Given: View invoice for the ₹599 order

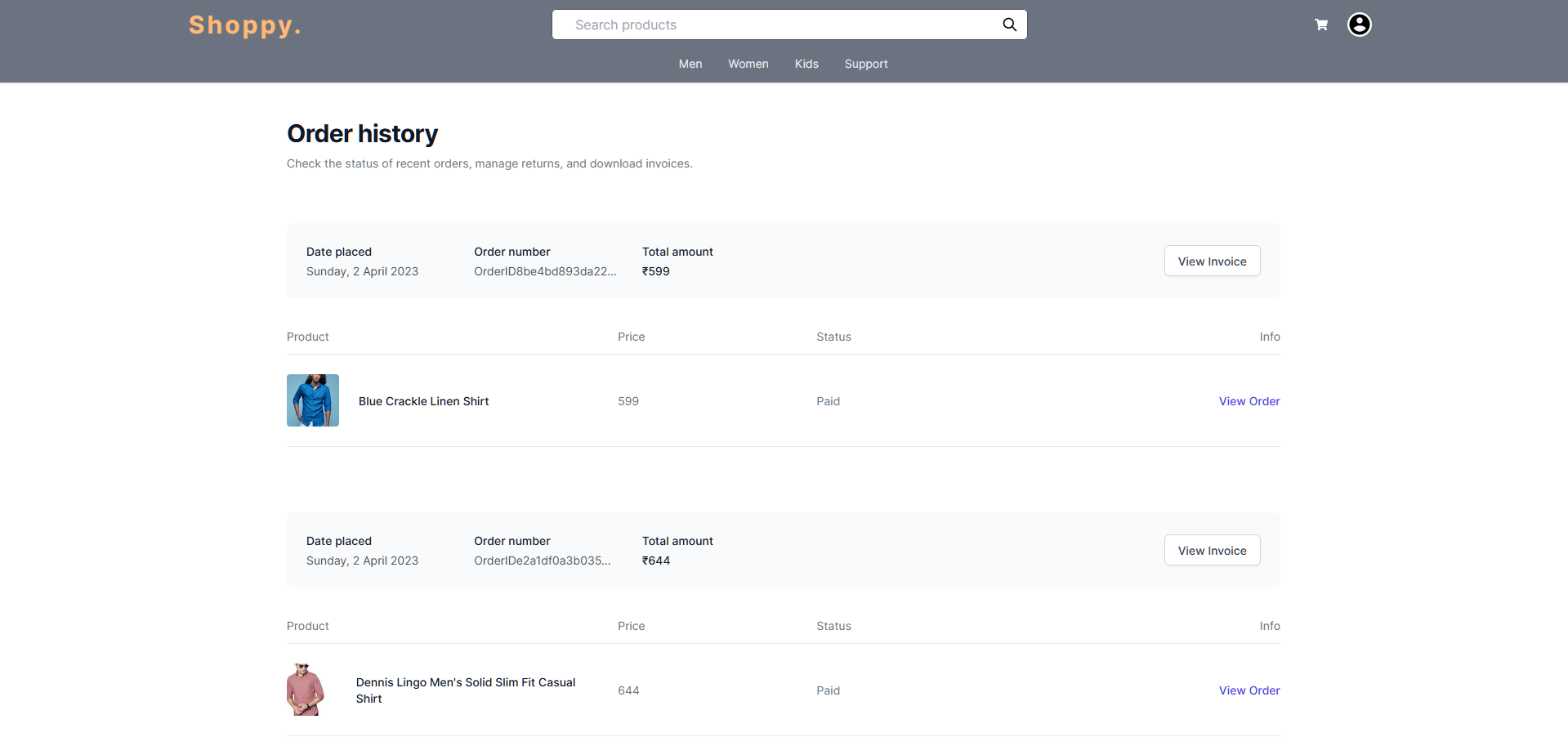Looking at the screenshot, I should coord(1212,261).
